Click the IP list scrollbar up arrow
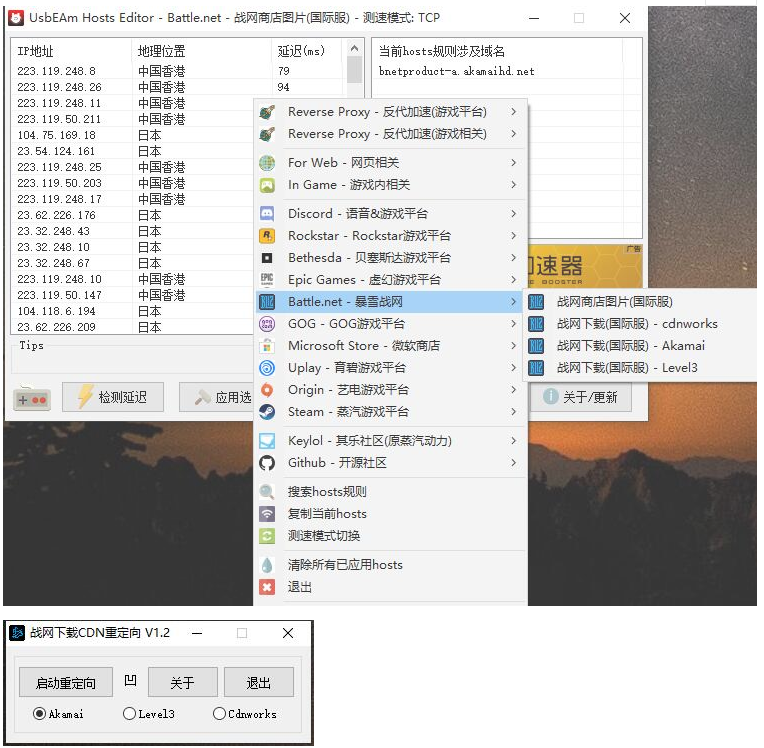 (355, 48)
